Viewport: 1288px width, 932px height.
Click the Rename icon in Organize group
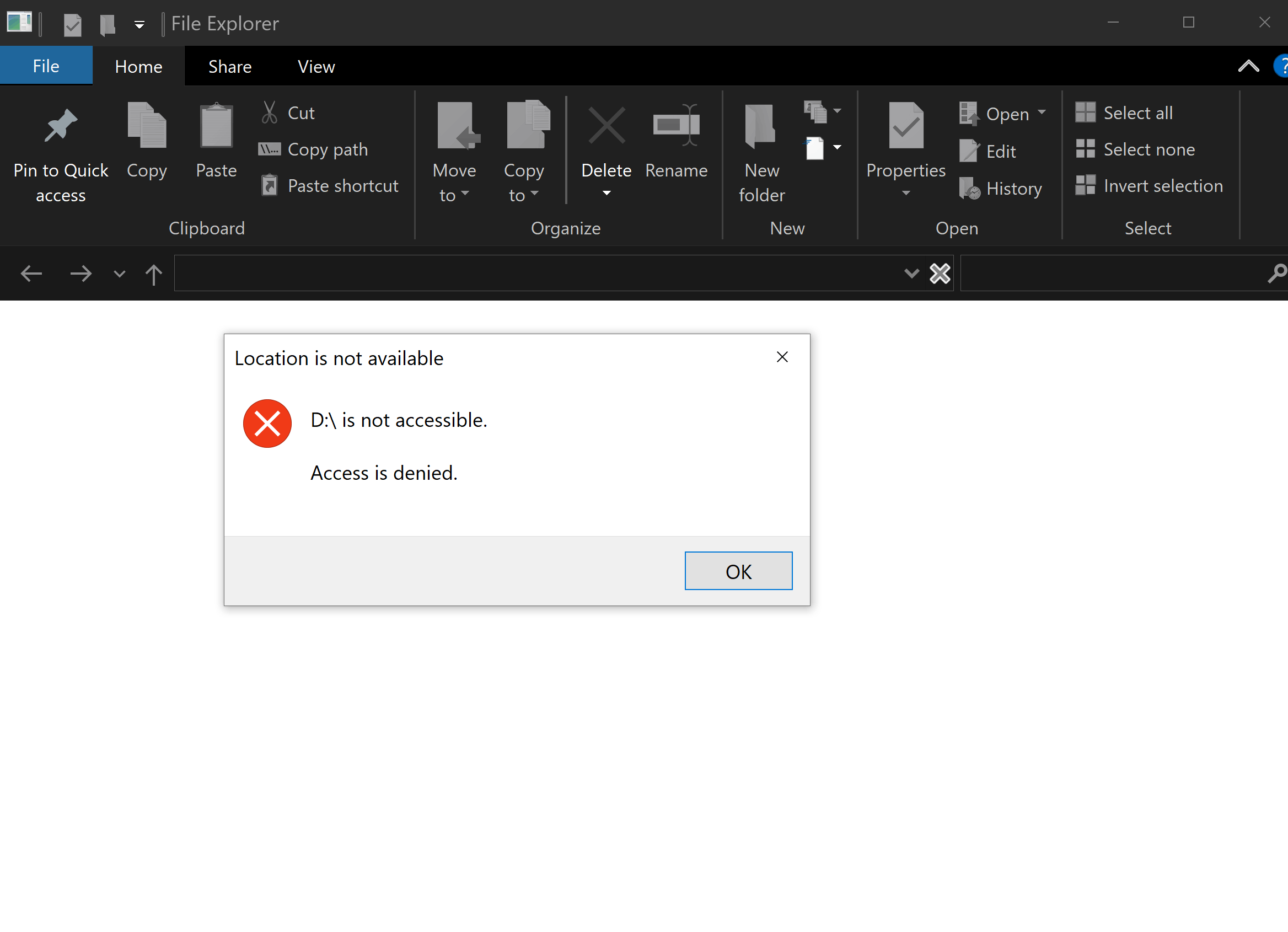(x=676, y=126)
